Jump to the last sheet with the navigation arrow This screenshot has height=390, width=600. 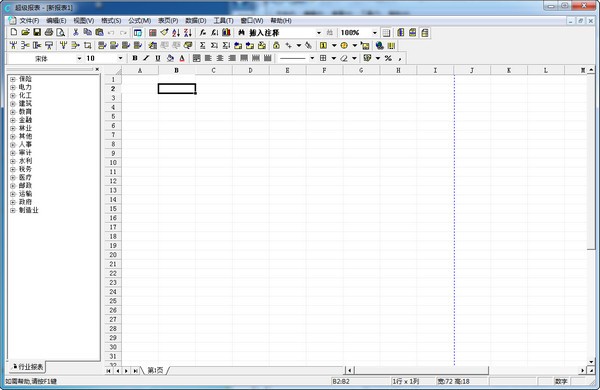point(135,370)
